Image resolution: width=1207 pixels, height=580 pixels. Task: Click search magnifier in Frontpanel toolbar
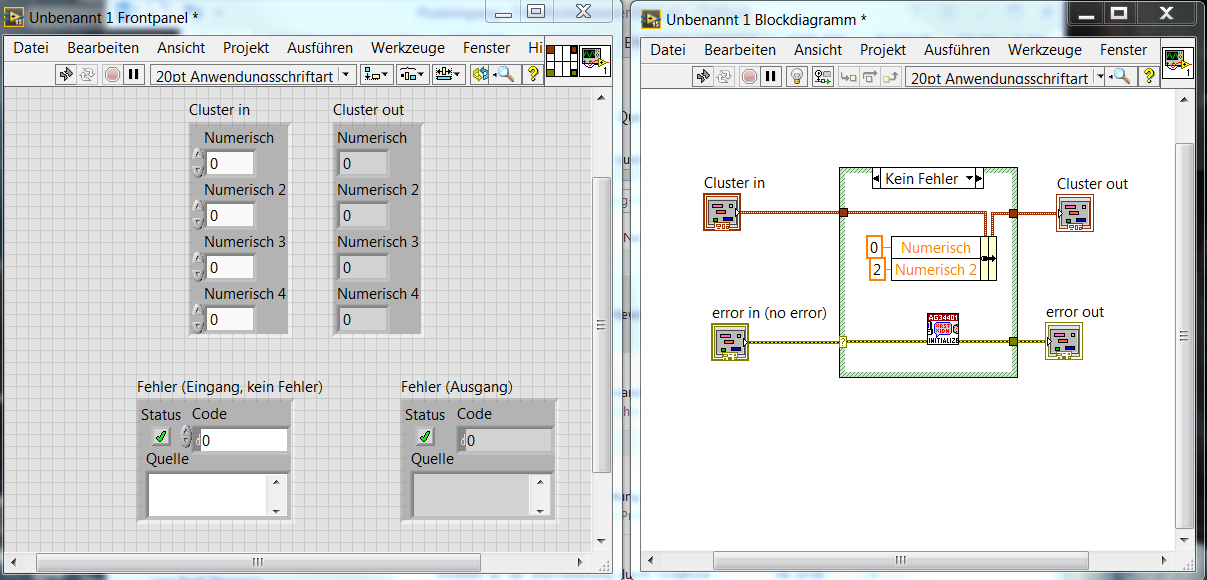[x=506, y=74]
